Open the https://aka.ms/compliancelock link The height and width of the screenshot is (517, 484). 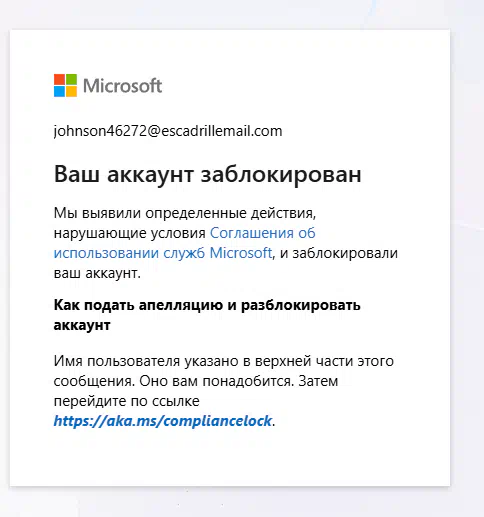tap(163, 421)
